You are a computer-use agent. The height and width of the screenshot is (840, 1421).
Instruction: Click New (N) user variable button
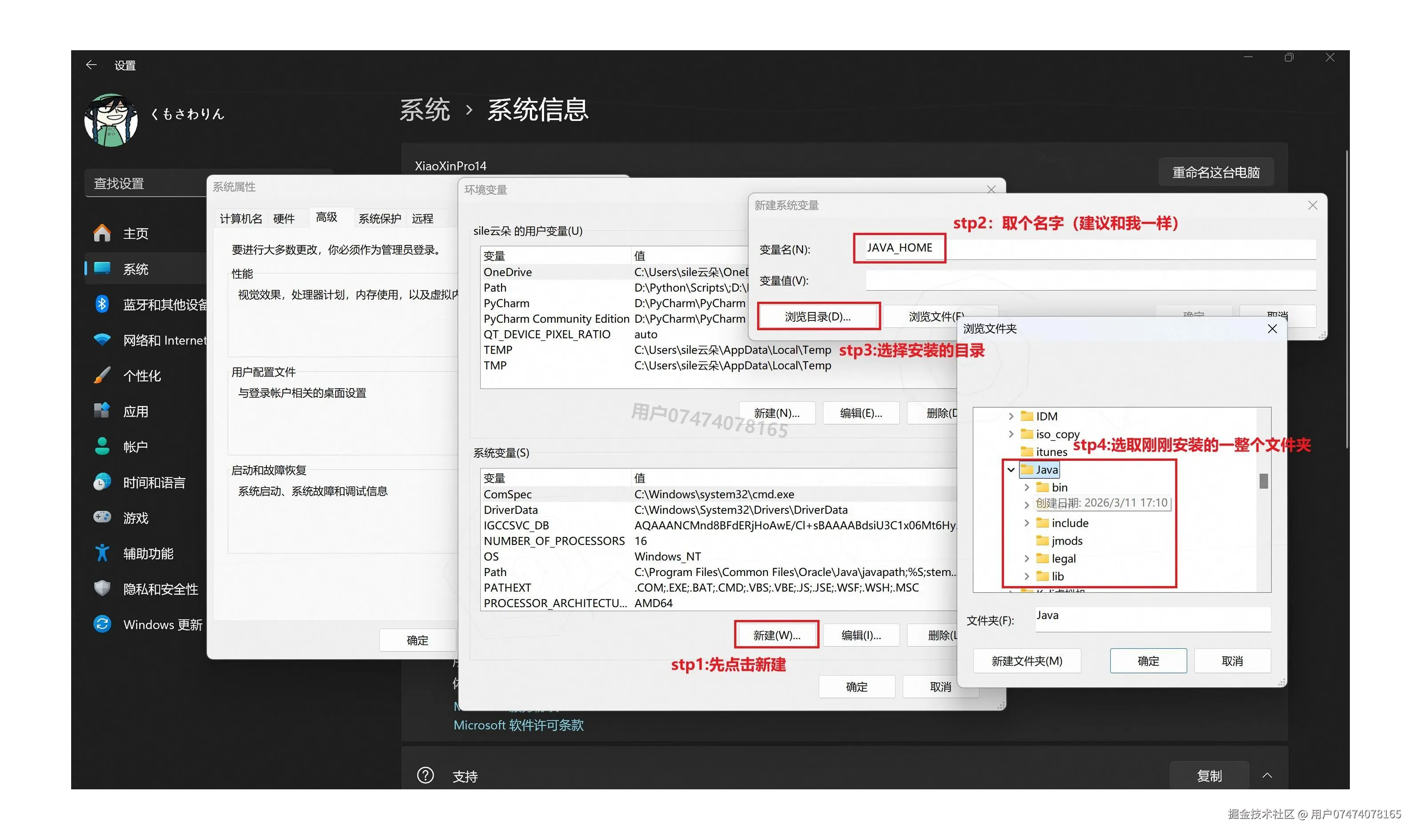pos(776,412)
